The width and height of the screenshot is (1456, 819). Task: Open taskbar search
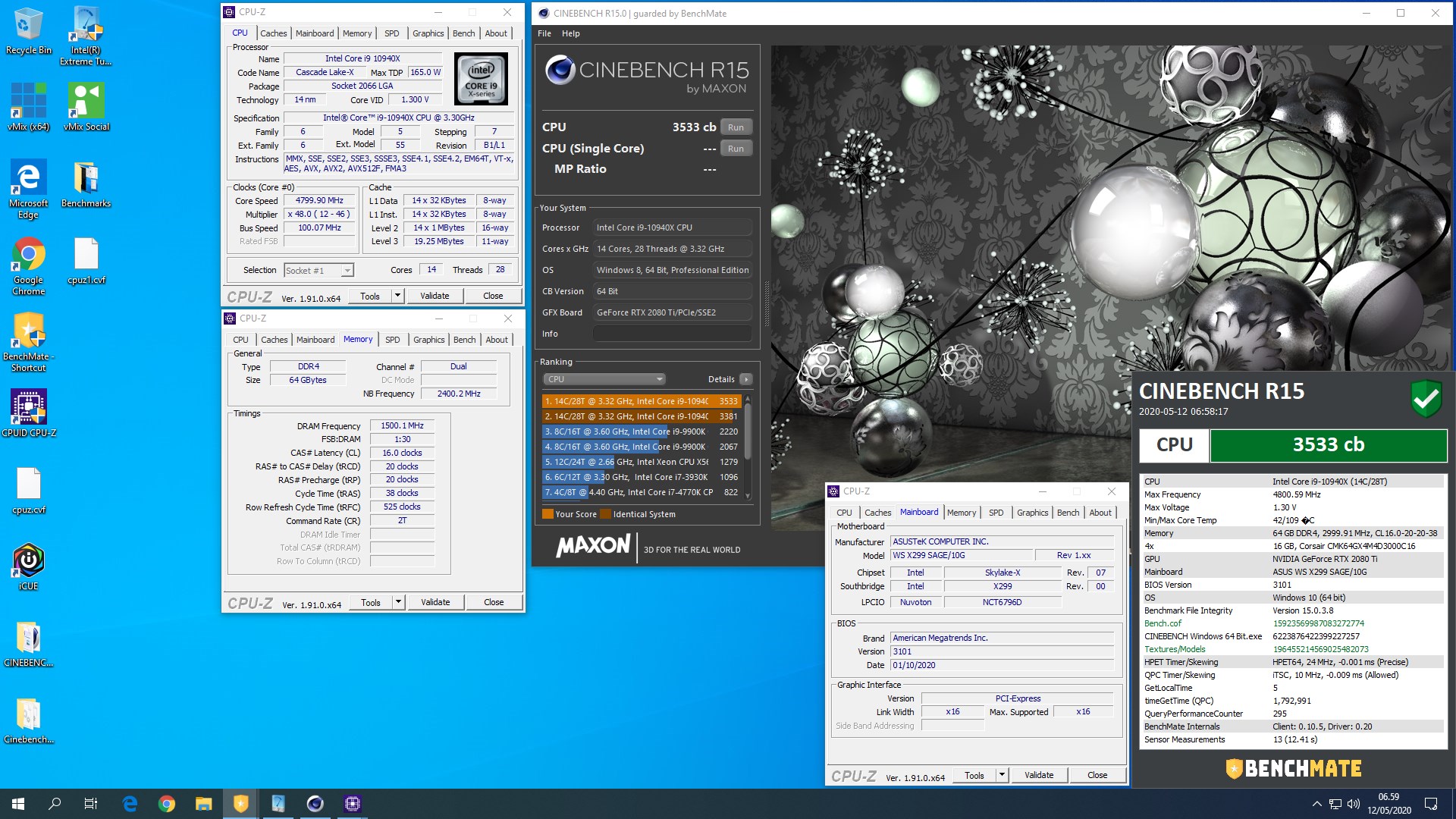55,804
